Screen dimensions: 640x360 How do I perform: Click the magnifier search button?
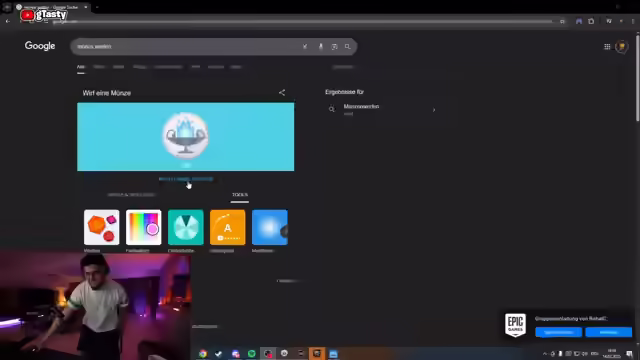click(347, 47)
